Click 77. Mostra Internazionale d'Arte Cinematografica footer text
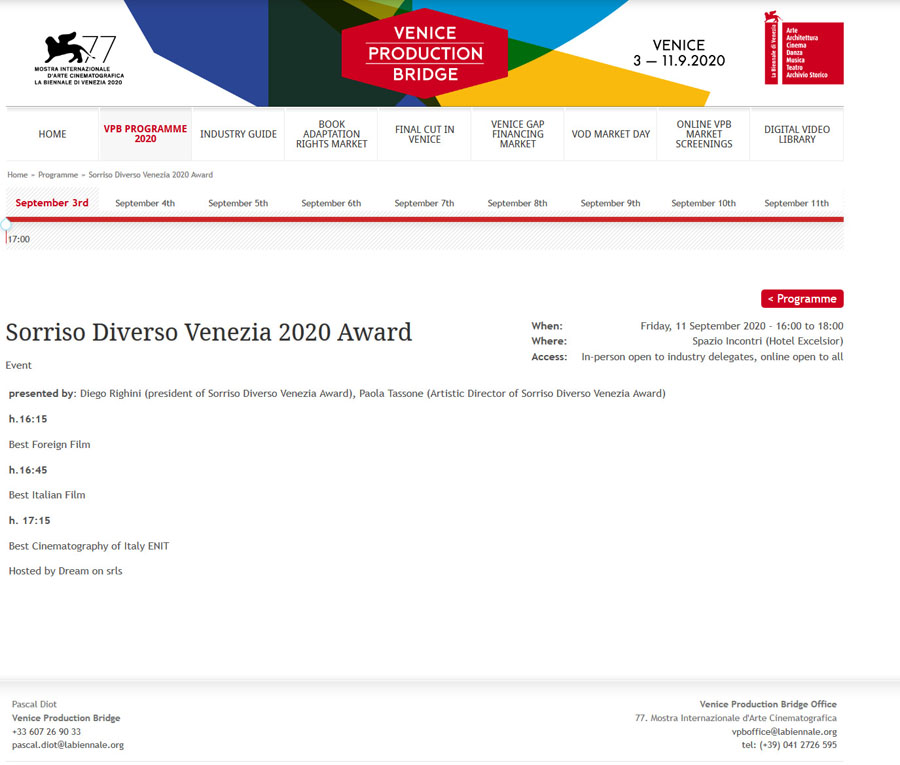900x765 pixels. (x=736, y=718)
